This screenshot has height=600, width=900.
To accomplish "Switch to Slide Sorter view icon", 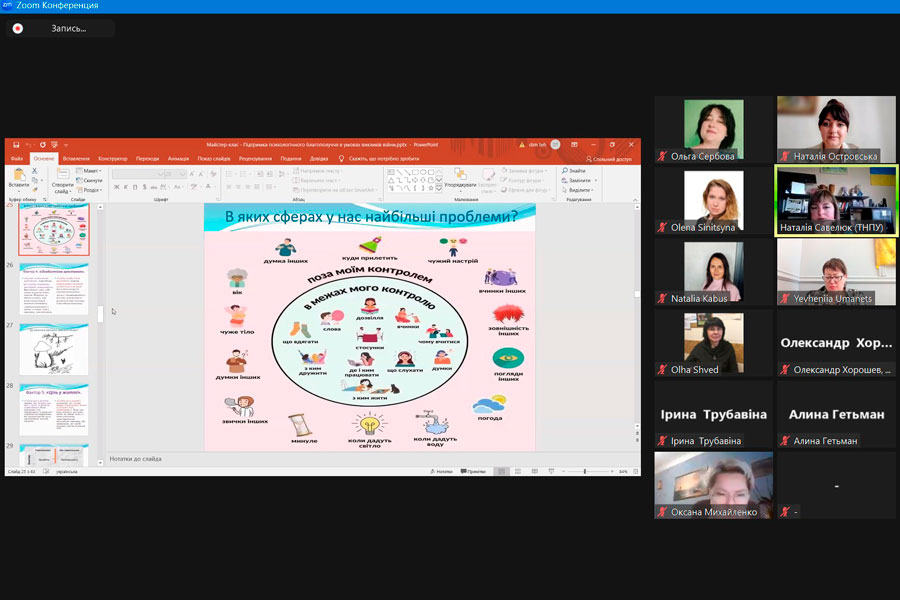I will click(518, 471).
